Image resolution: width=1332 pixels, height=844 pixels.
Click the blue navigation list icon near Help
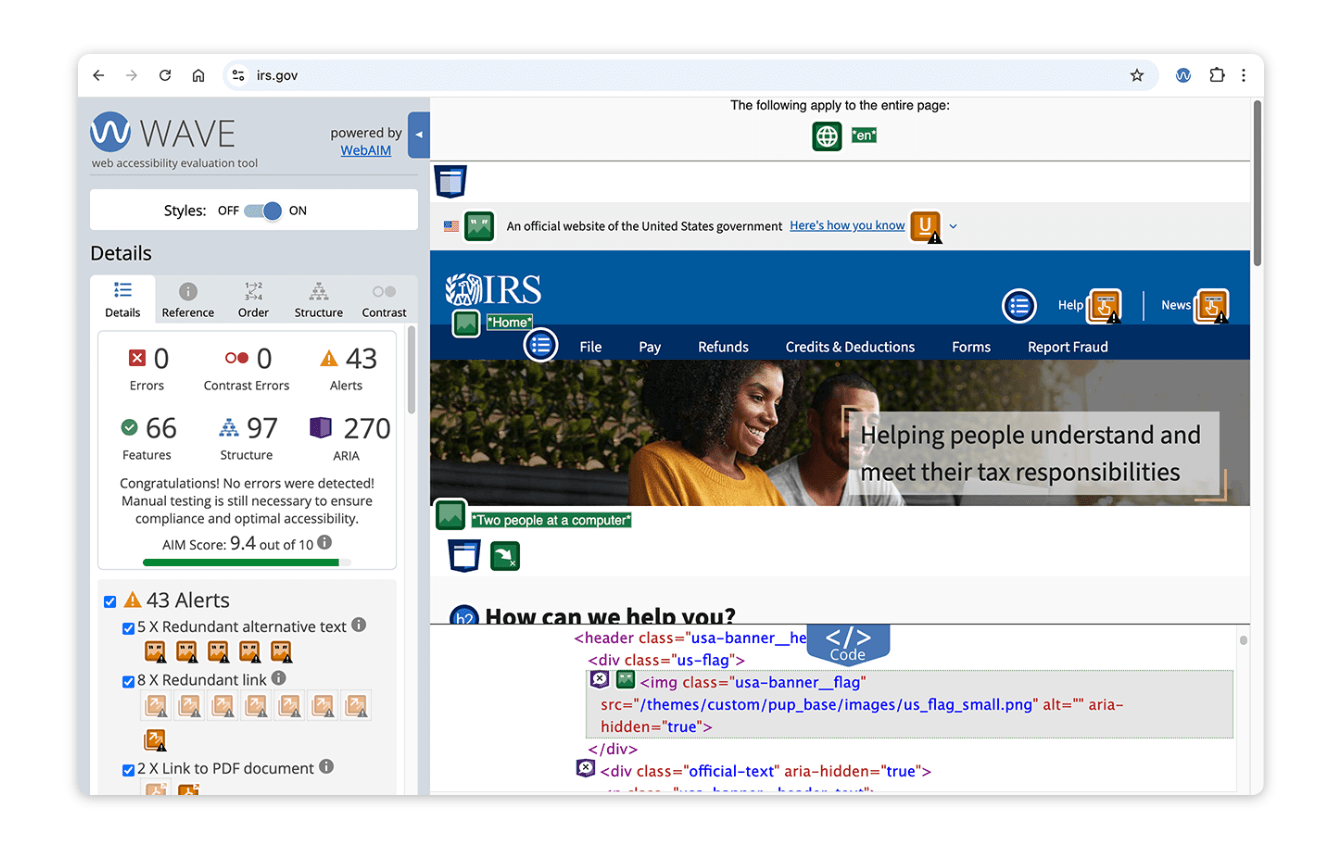[x=1019, y=306]
